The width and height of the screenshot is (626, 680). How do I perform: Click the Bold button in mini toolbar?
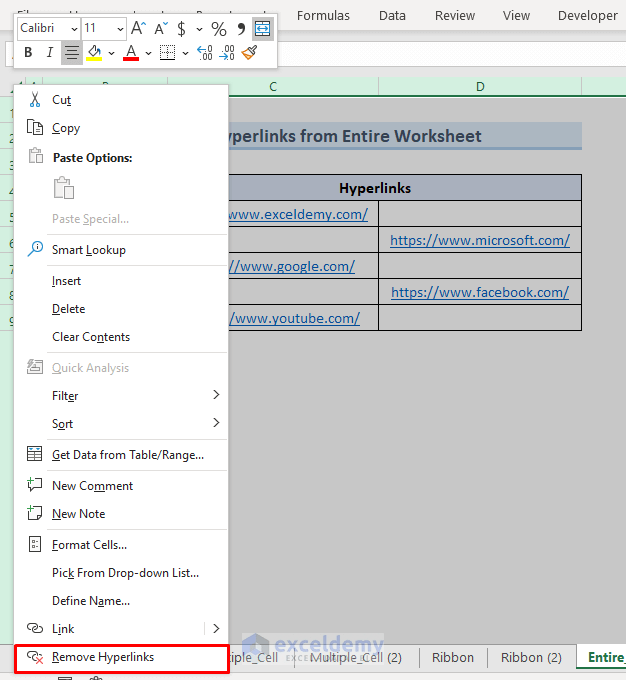click(x=28, y=53)
